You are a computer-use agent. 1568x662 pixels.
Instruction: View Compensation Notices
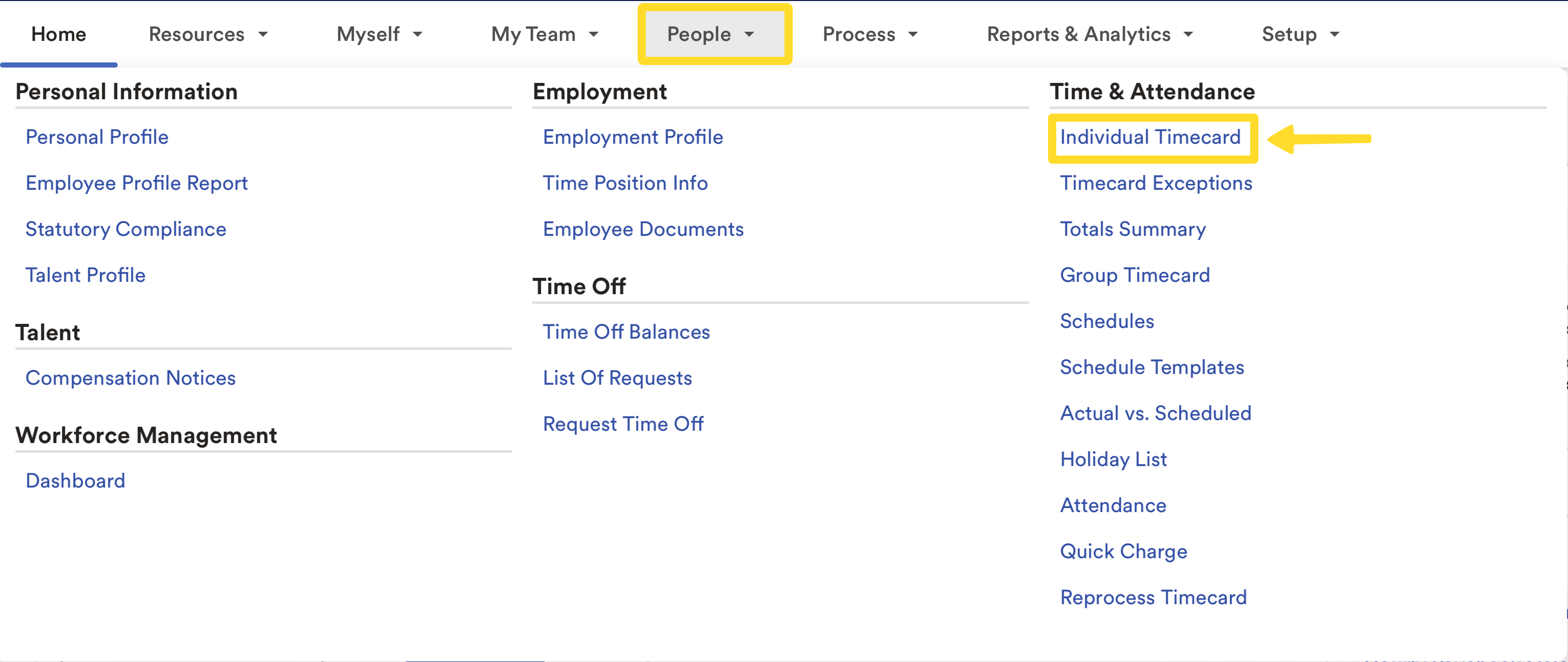click(130, 378)
